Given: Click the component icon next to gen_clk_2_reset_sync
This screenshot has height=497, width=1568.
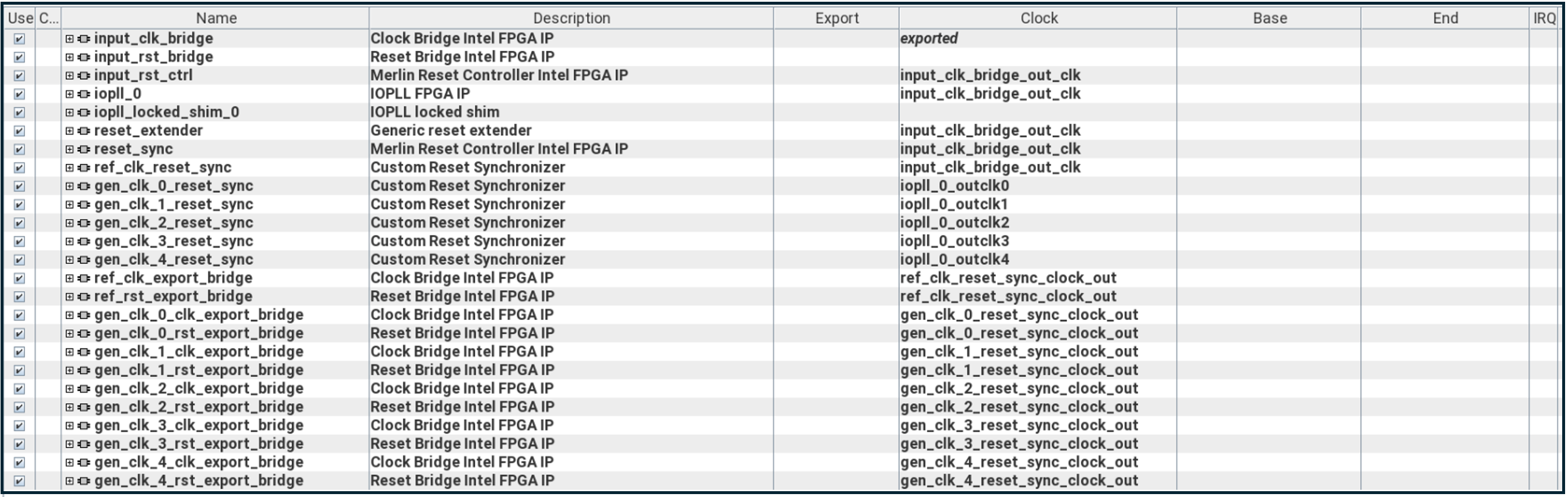Looking at the screenshot, I should click(x=84, y=223).
